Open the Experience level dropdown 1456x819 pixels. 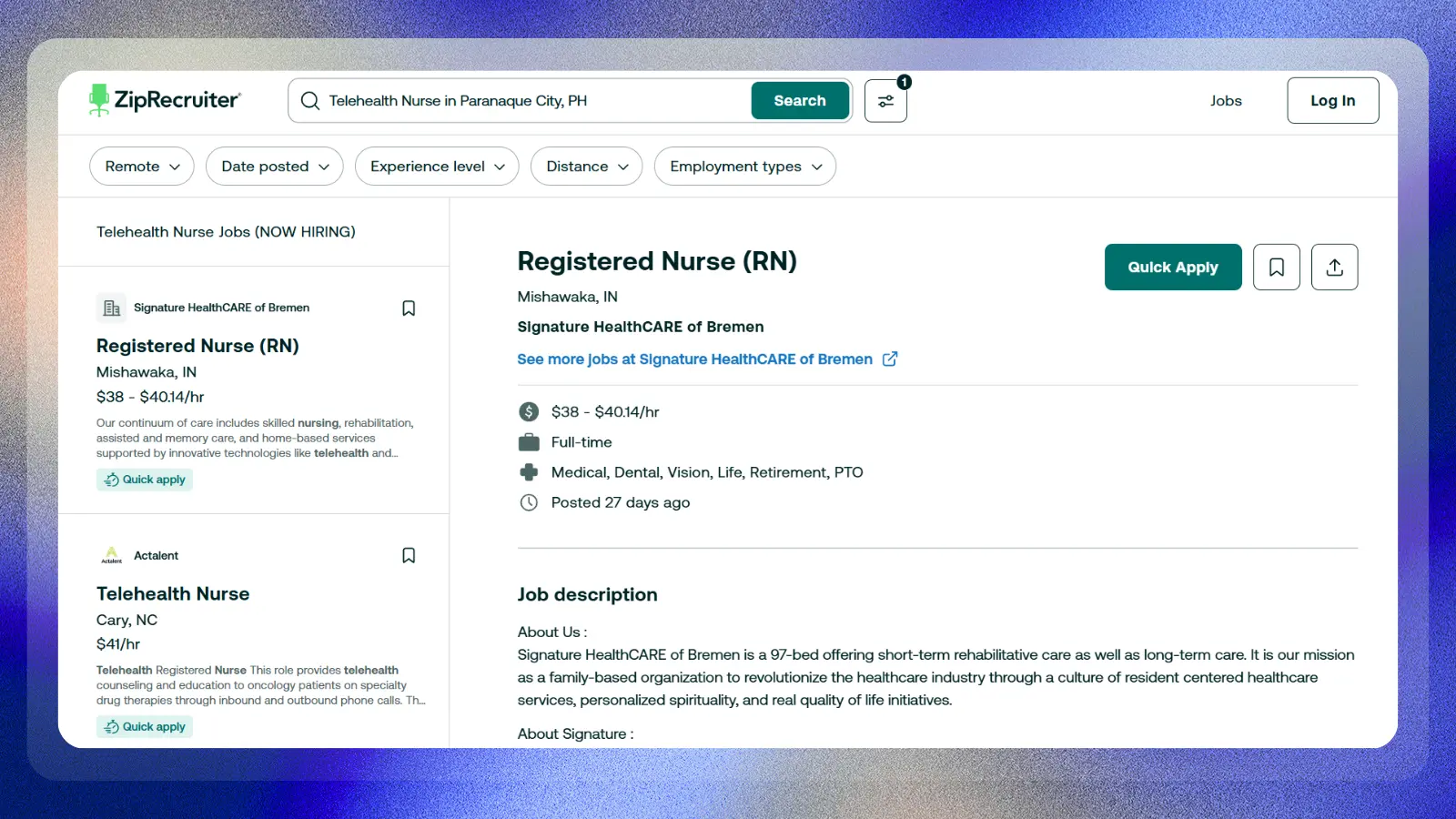pyautogui.click(x=437, y=167)
